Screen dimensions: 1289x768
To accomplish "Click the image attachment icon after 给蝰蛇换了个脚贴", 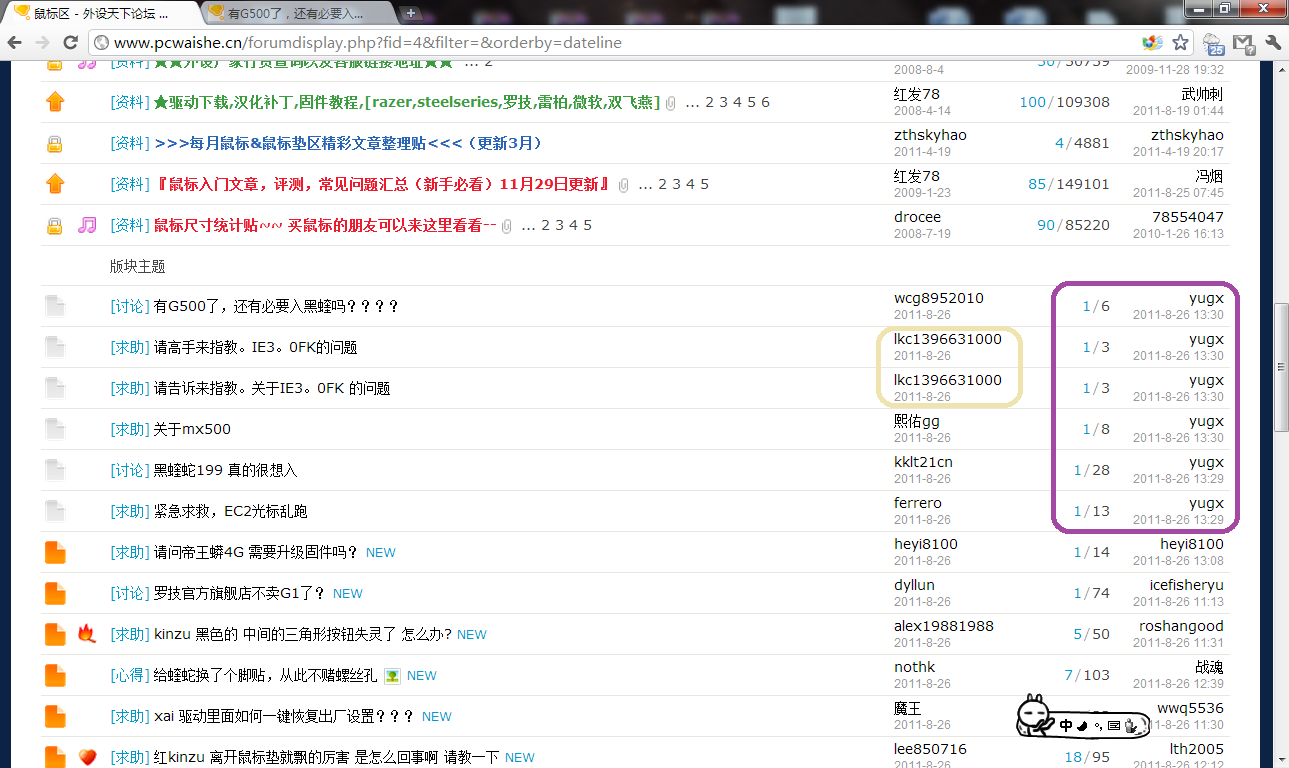I will click(x=392, y=676).
